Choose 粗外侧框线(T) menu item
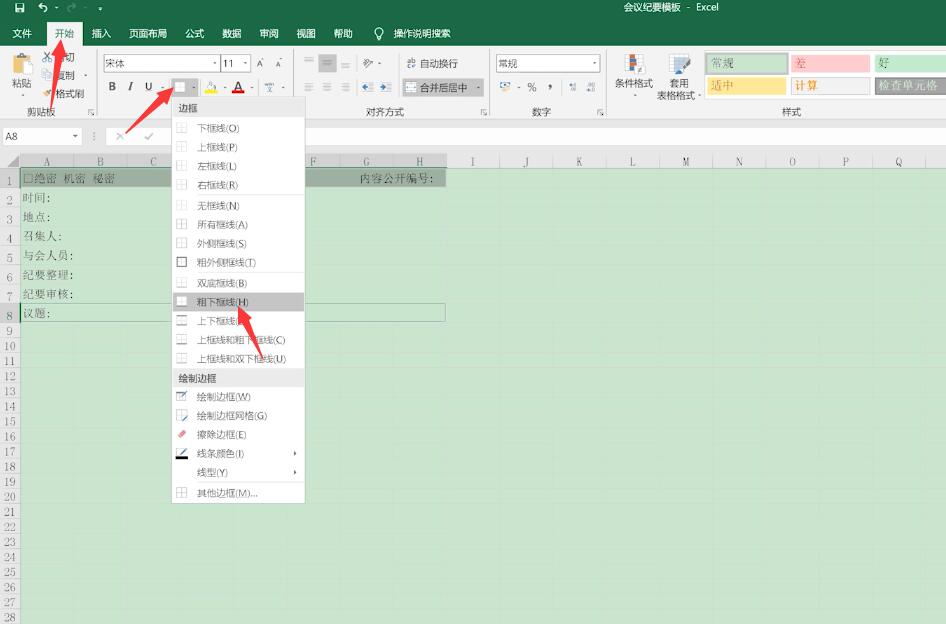 point(238,263)
